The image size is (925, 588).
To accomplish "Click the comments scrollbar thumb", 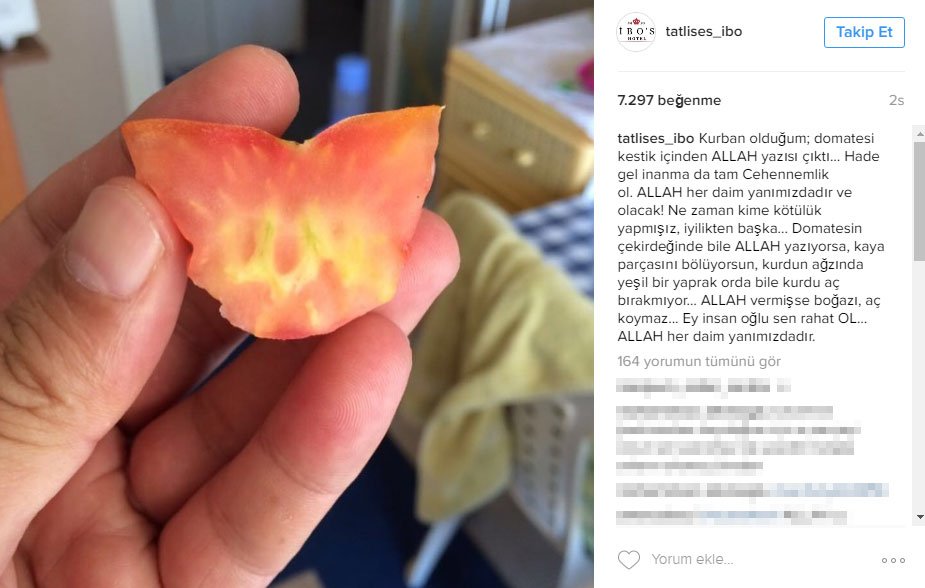I will pos(920,201).
